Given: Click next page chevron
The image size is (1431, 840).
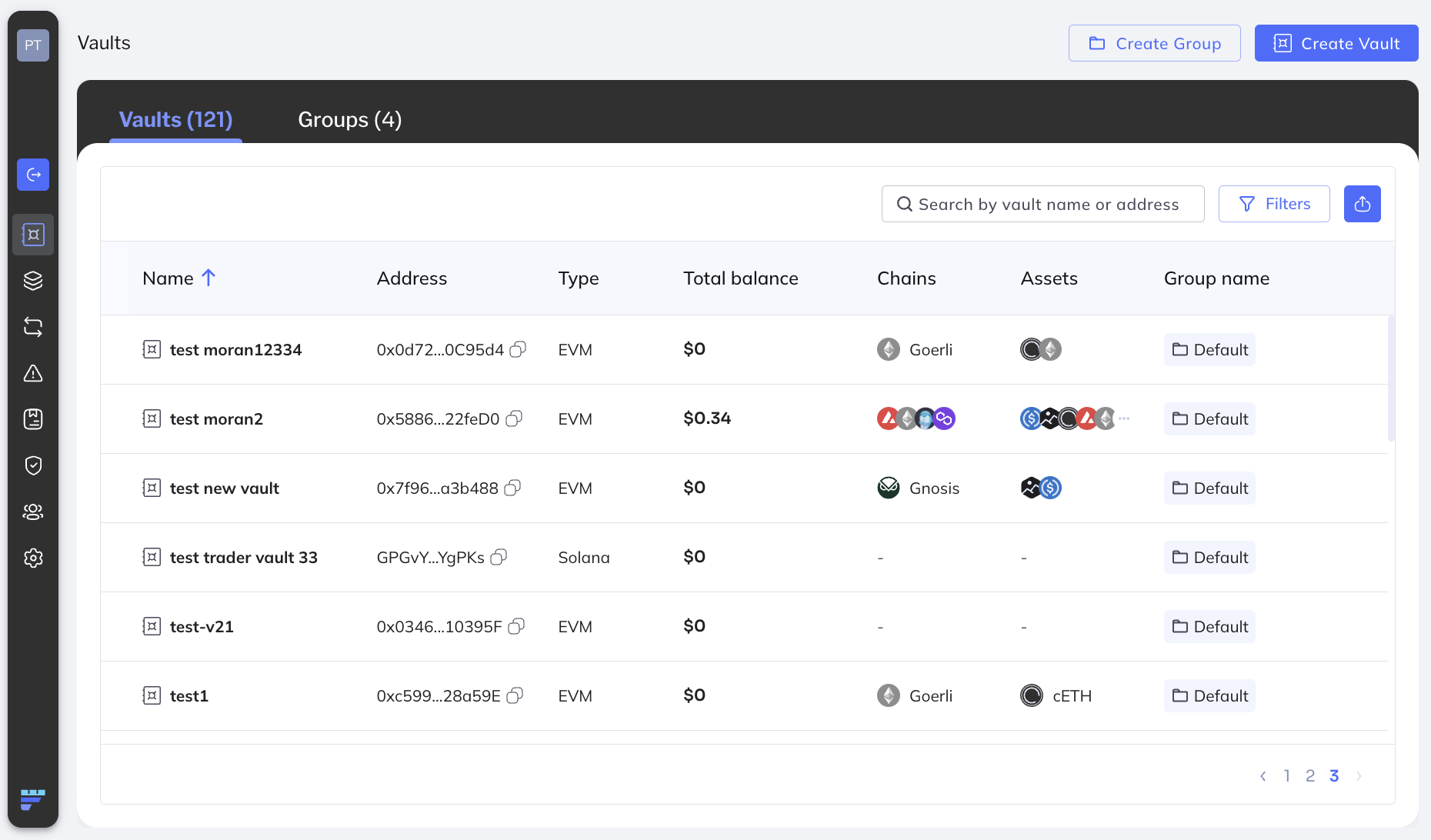Looking at the screenshot, I should [1359, 776].
